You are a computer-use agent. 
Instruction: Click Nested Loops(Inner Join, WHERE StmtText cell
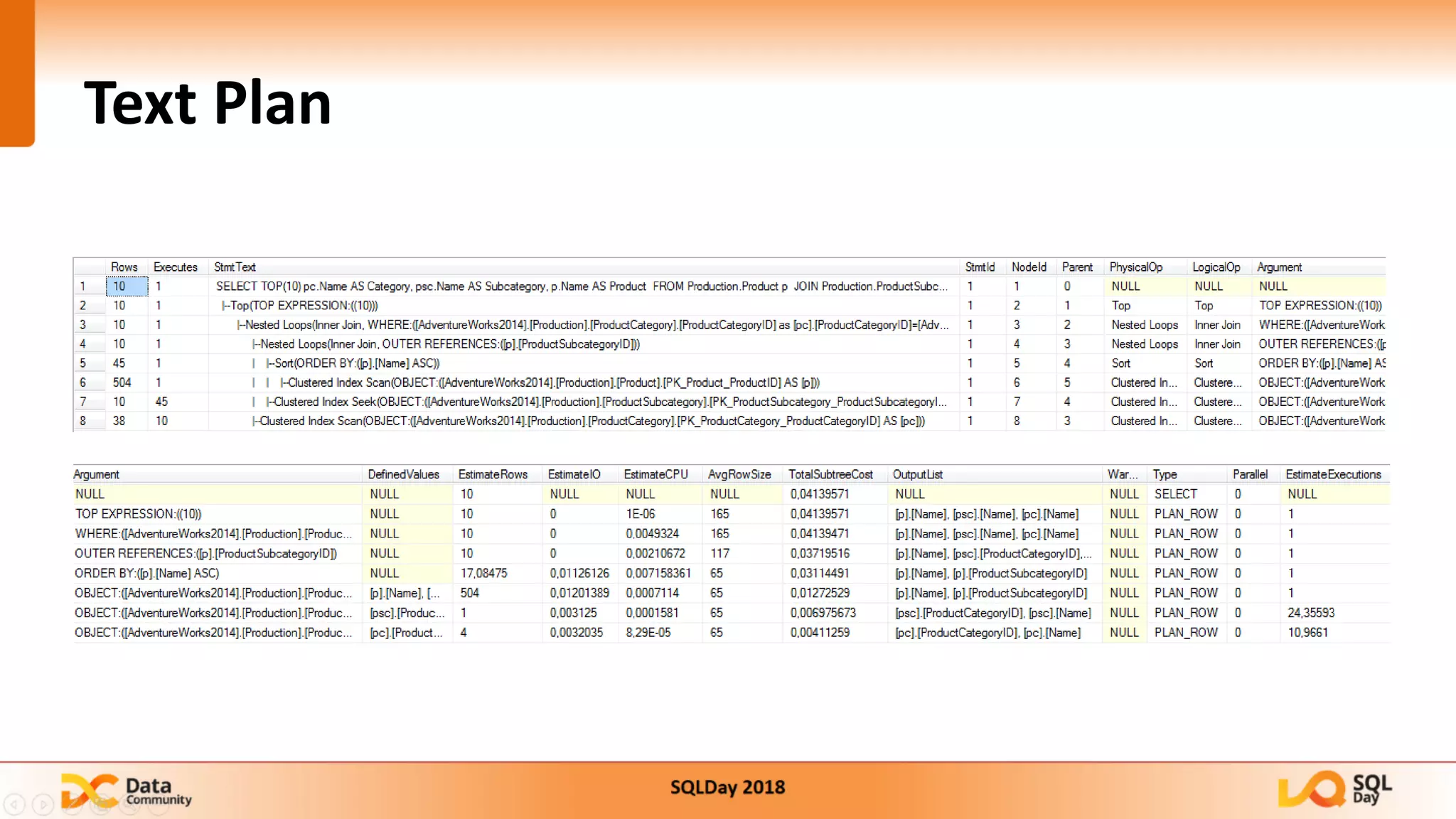click(583, 325)
